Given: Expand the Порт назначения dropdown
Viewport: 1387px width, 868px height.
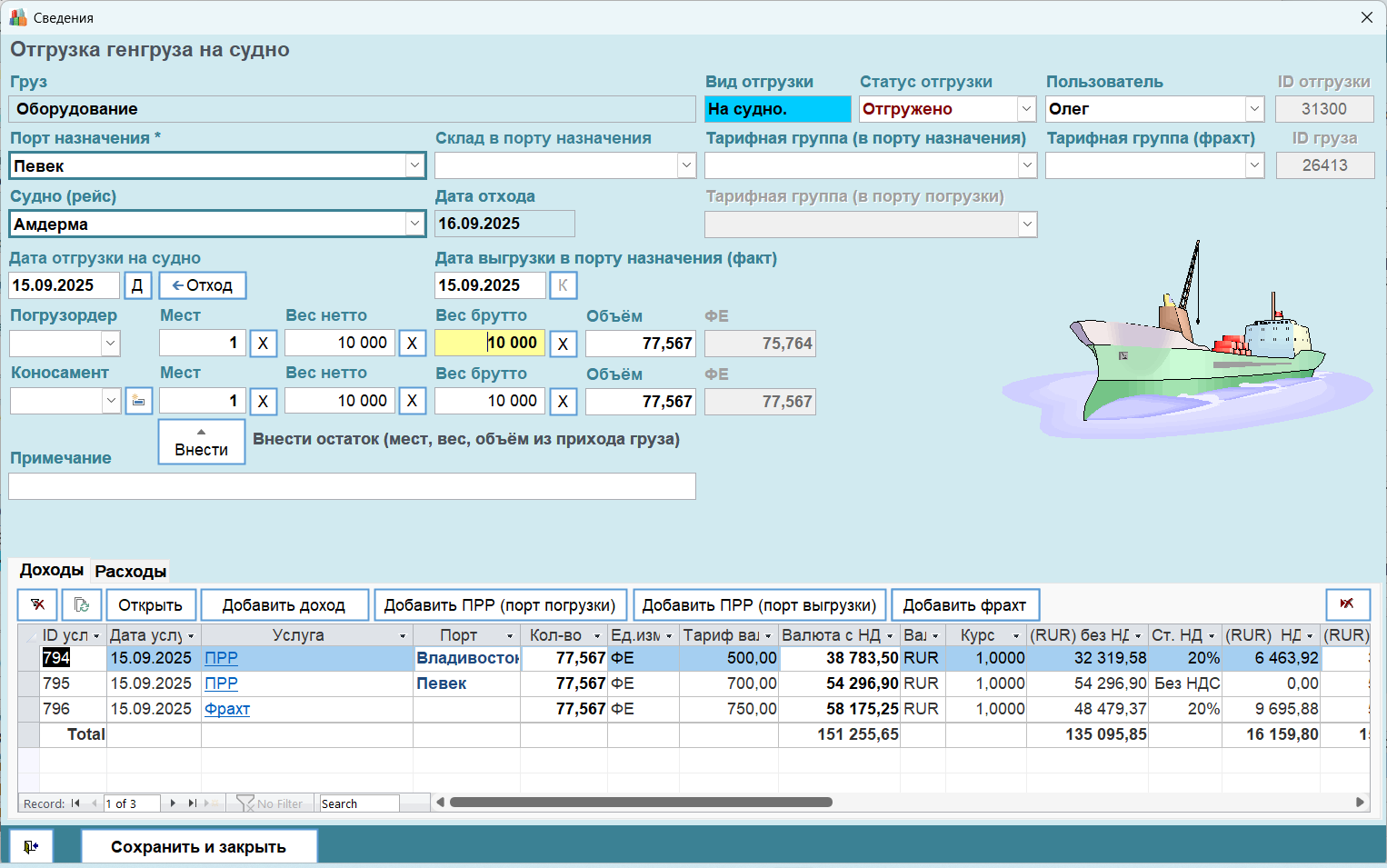Looking at the screenshot, I should [x=414, y=165].
